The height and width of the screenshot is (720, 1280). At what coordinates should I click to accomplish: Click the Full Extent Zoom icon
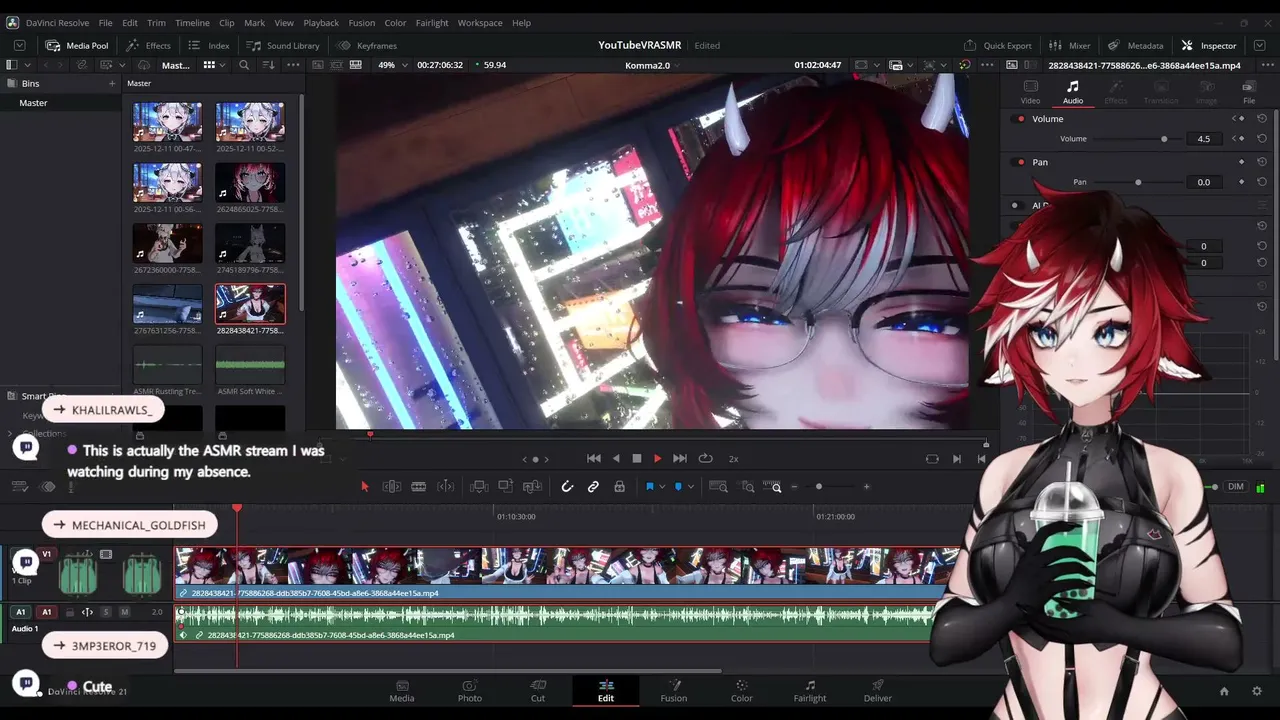[718, 487]
